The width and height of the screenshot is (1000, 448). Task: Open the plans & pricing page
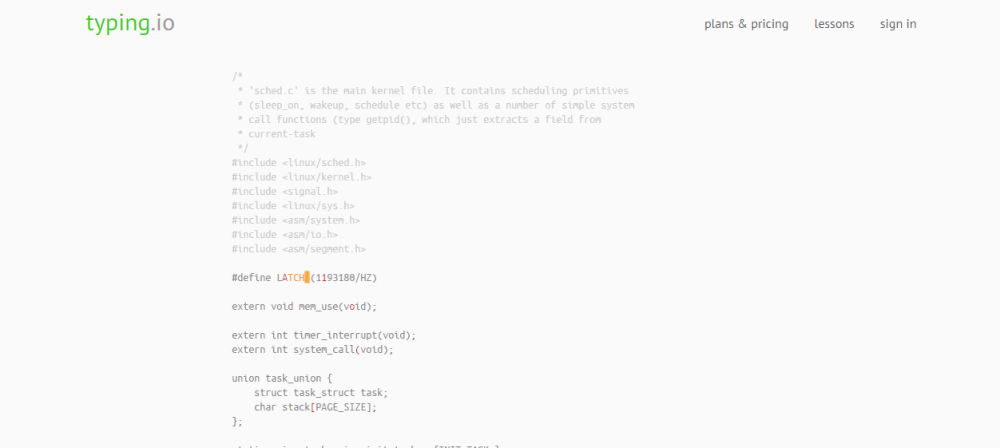click(746, 24)
